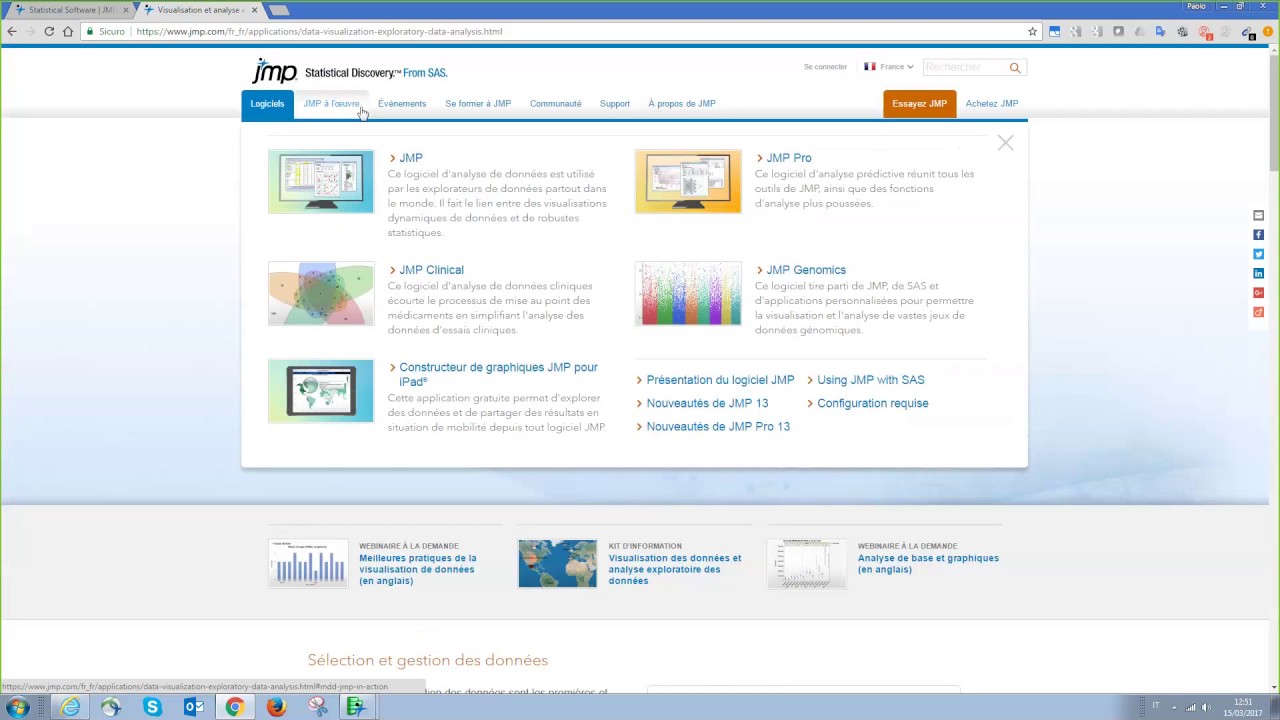Click the Essayez JMP button
This screenshot has height=720, width=1280.
pos(919,104)
